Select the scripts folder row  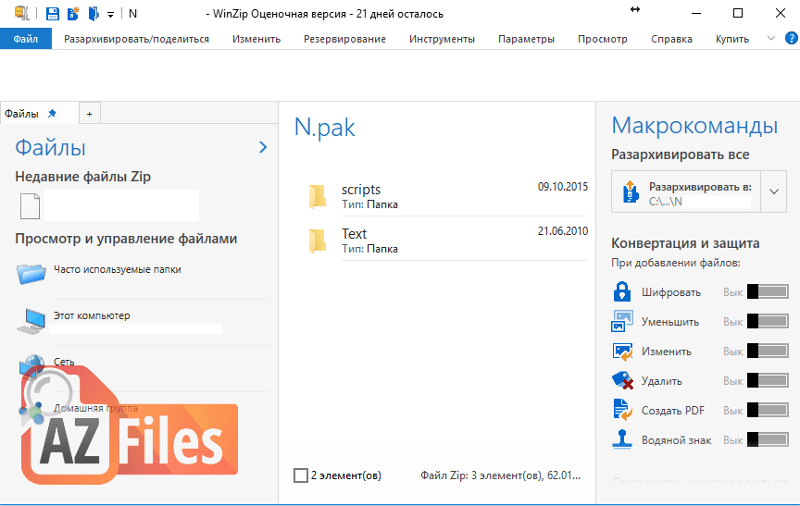(447, 196)
